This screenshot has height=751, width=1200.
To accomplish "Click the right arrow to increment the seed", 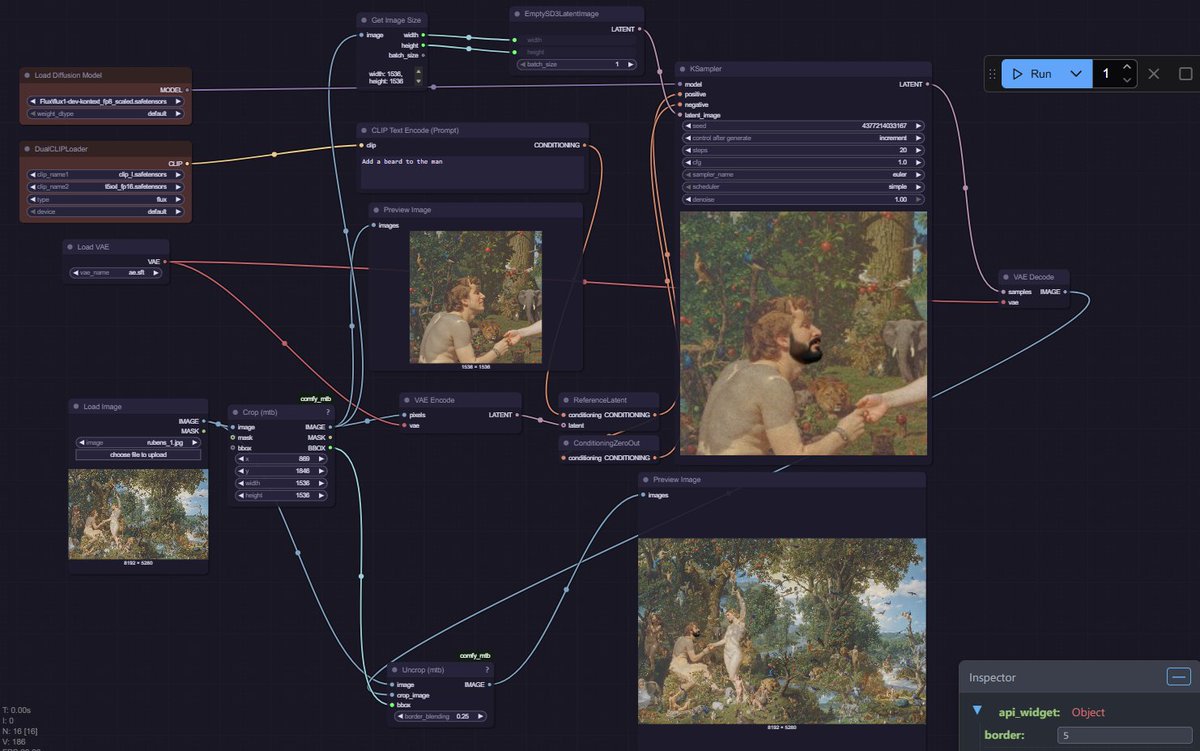I will [919, 126].
